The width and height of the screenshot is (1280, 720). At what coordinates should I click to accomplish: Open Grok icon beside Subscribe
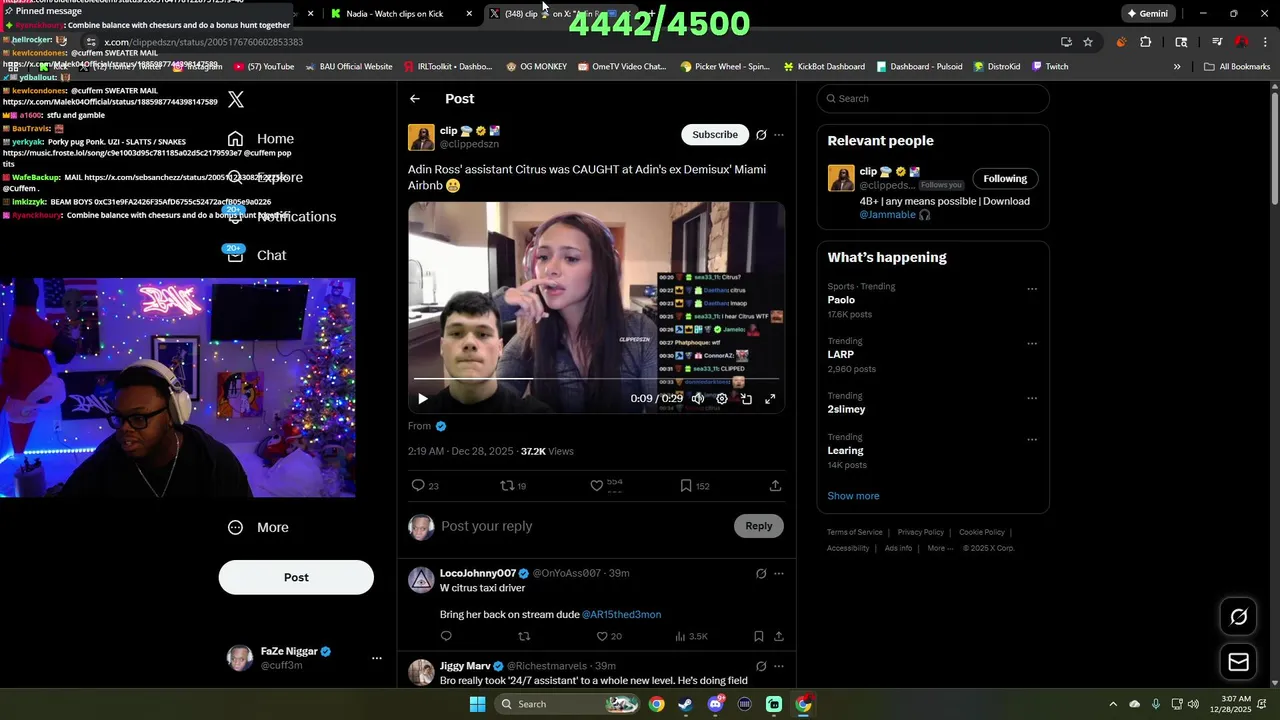coord(761,134)
